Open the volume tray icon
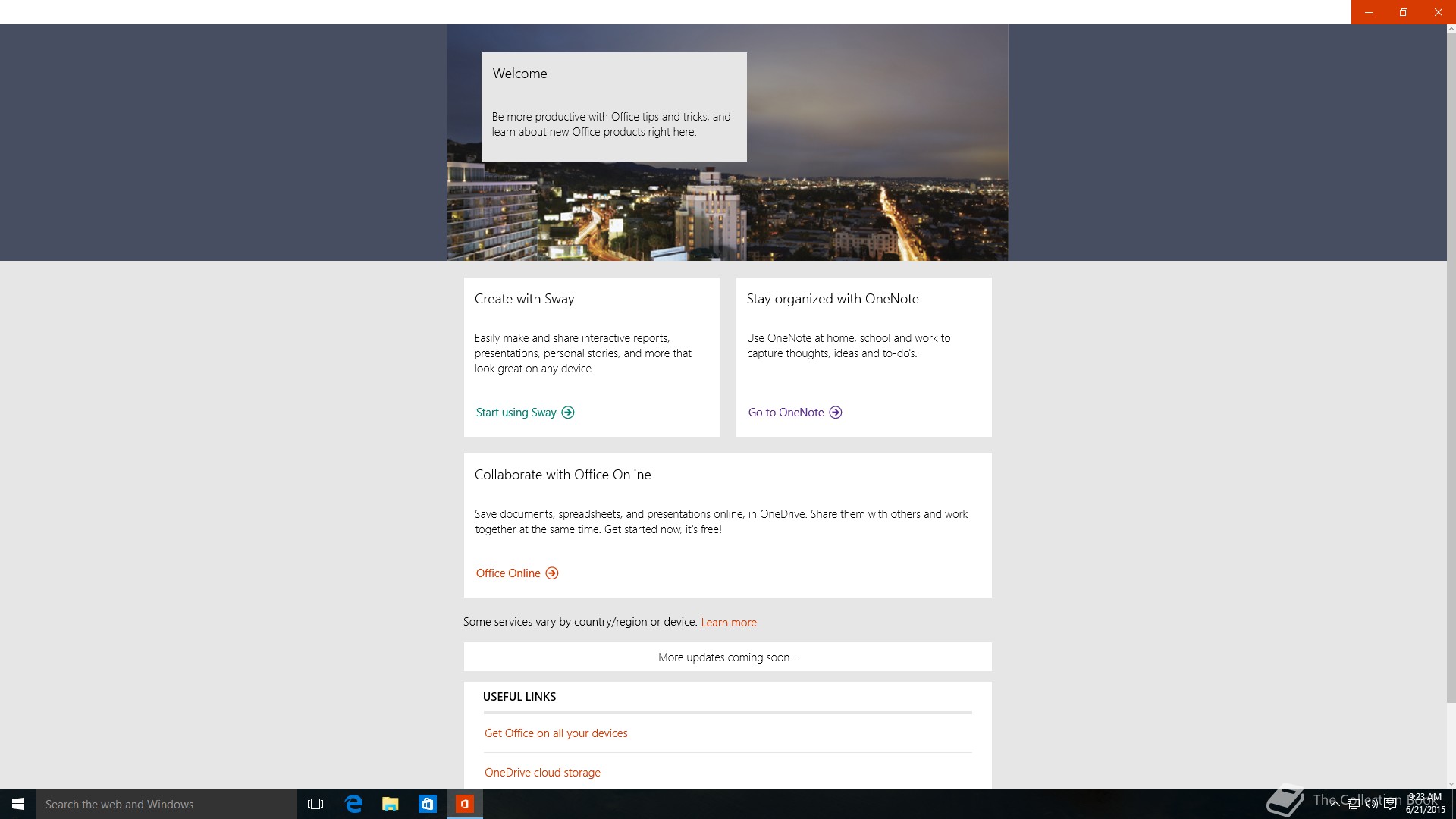The width and height of the screenshot is (1456, 819). pos(1372,805)
